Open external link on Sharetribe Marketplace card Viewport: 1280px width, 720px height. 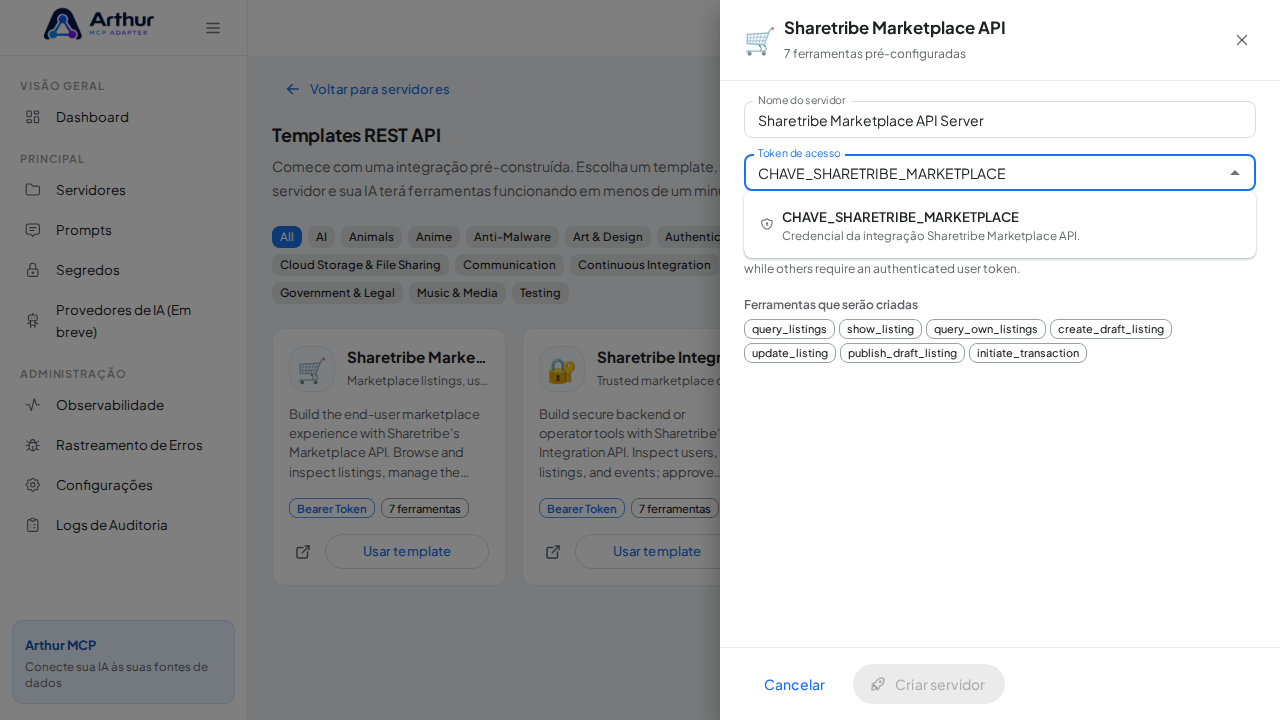tap(303, 552)
